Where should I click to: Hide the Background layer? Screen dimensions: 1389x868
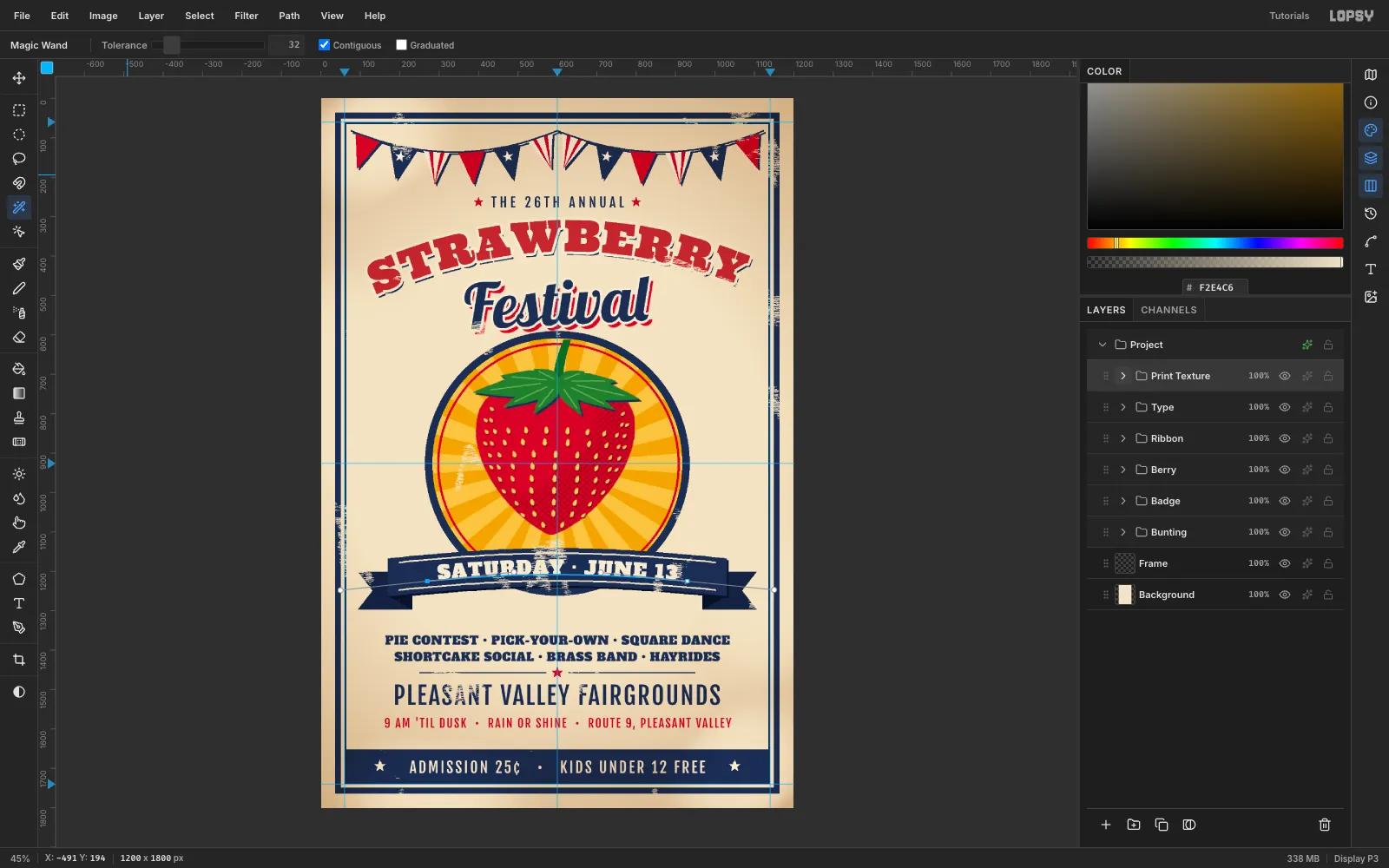[1285, 595]
